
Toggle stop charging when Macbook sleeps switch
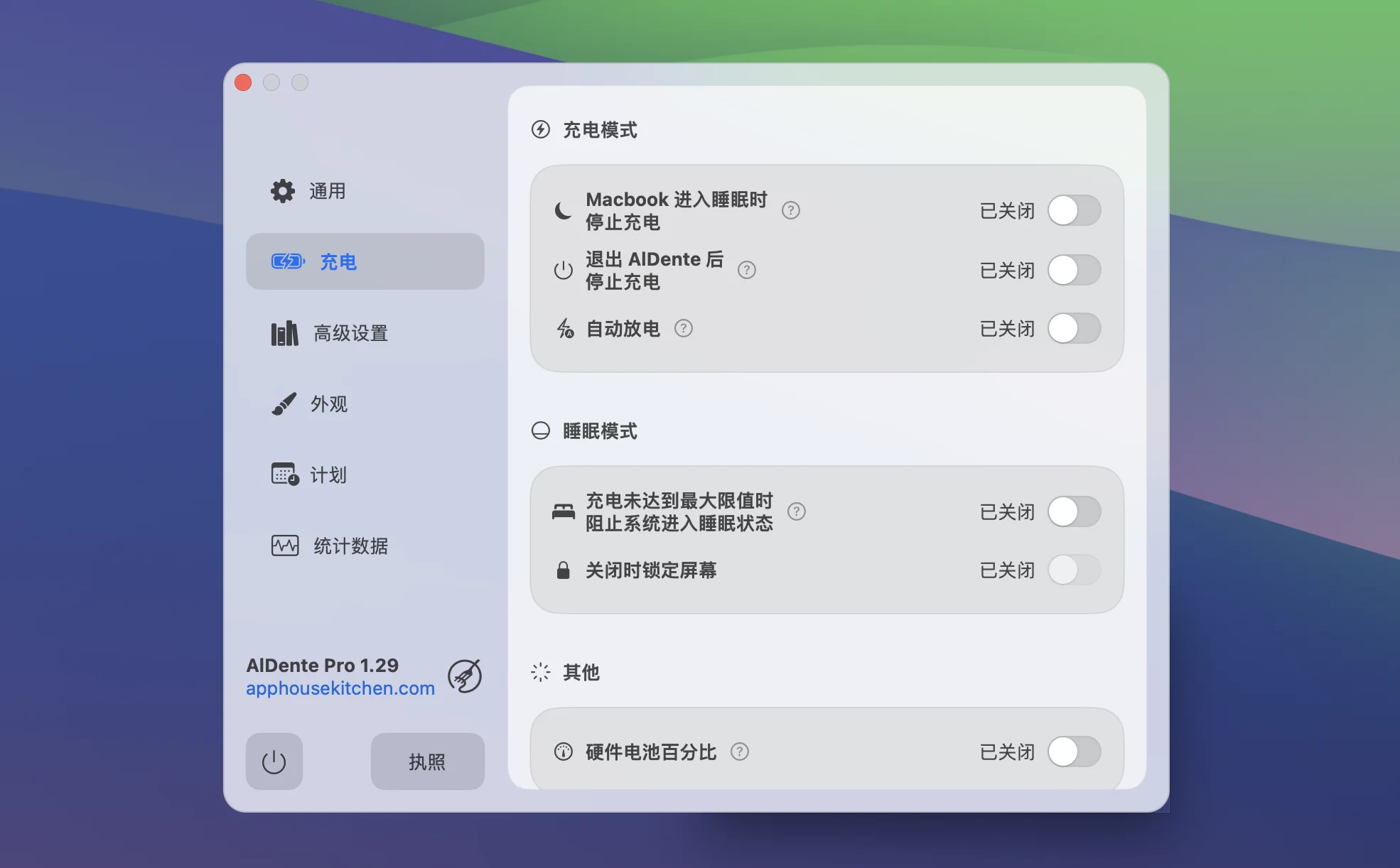point(1075,210)
